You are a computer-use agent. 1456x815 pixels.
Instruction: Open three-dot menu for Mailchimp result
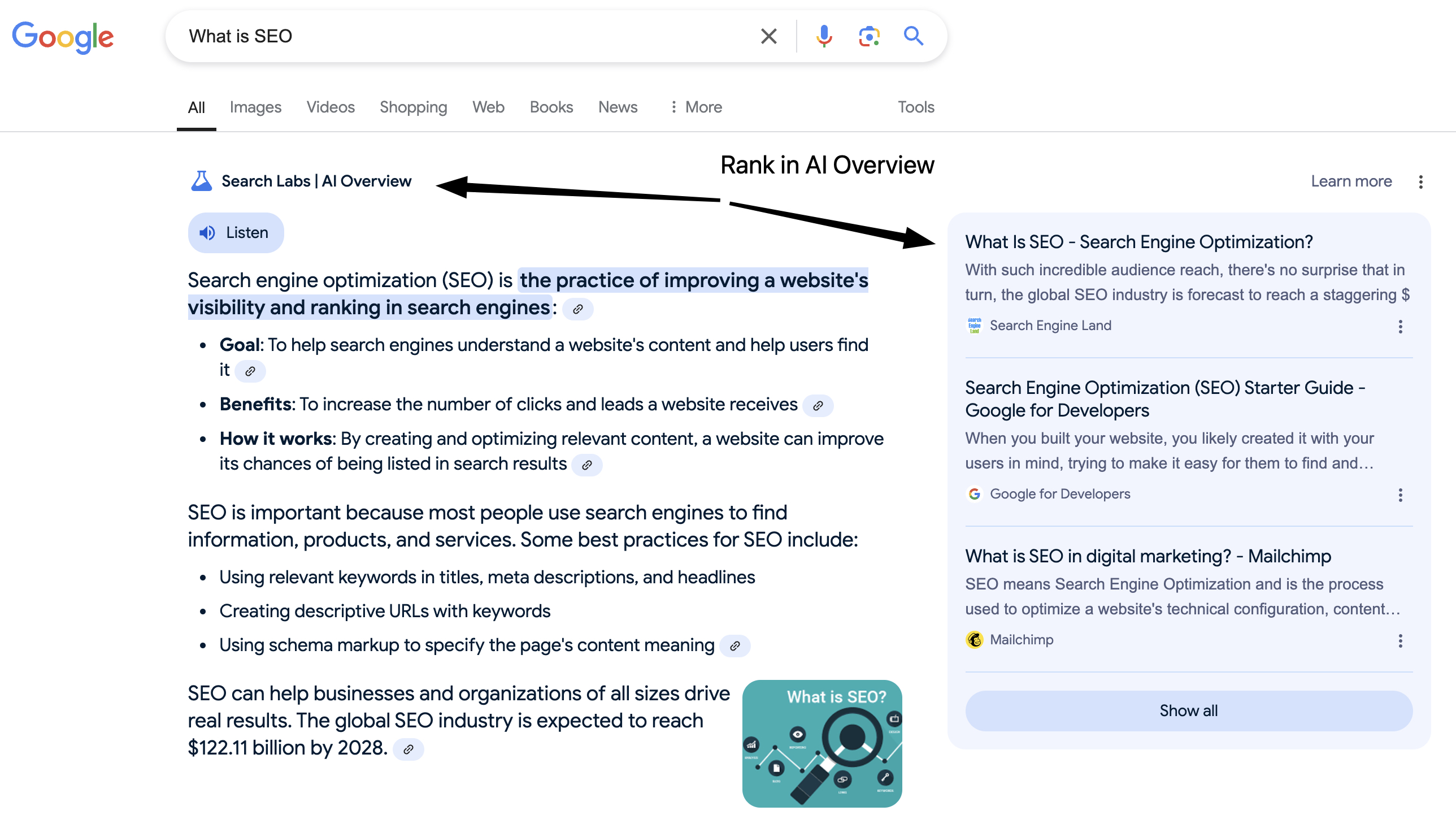tap(1400, 641)
